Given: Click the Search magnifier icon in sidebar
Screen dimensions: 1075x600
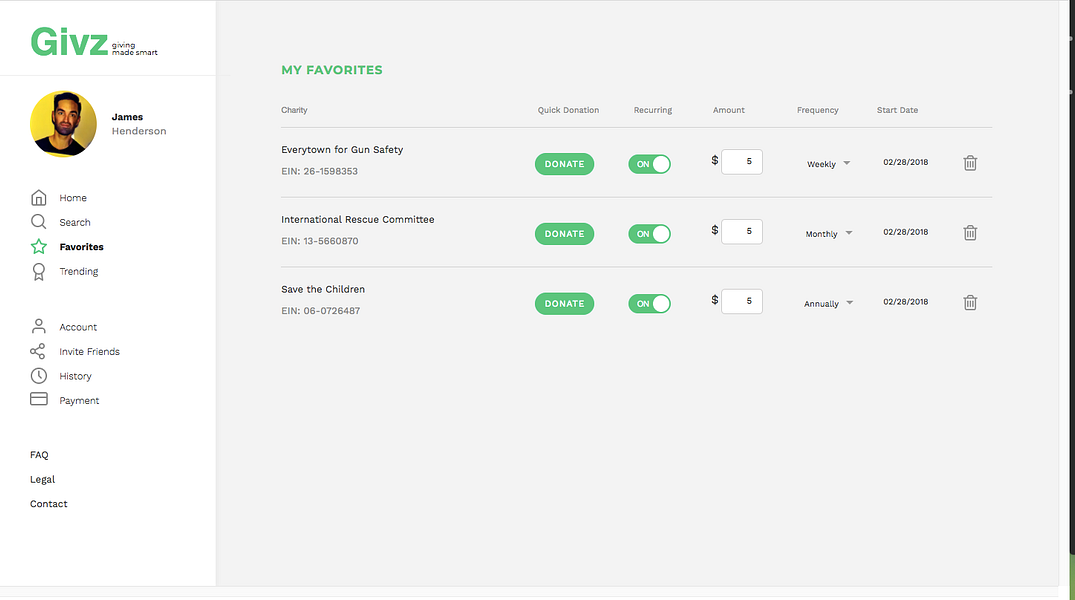Looking at the screenshot, I should point(38,221).
